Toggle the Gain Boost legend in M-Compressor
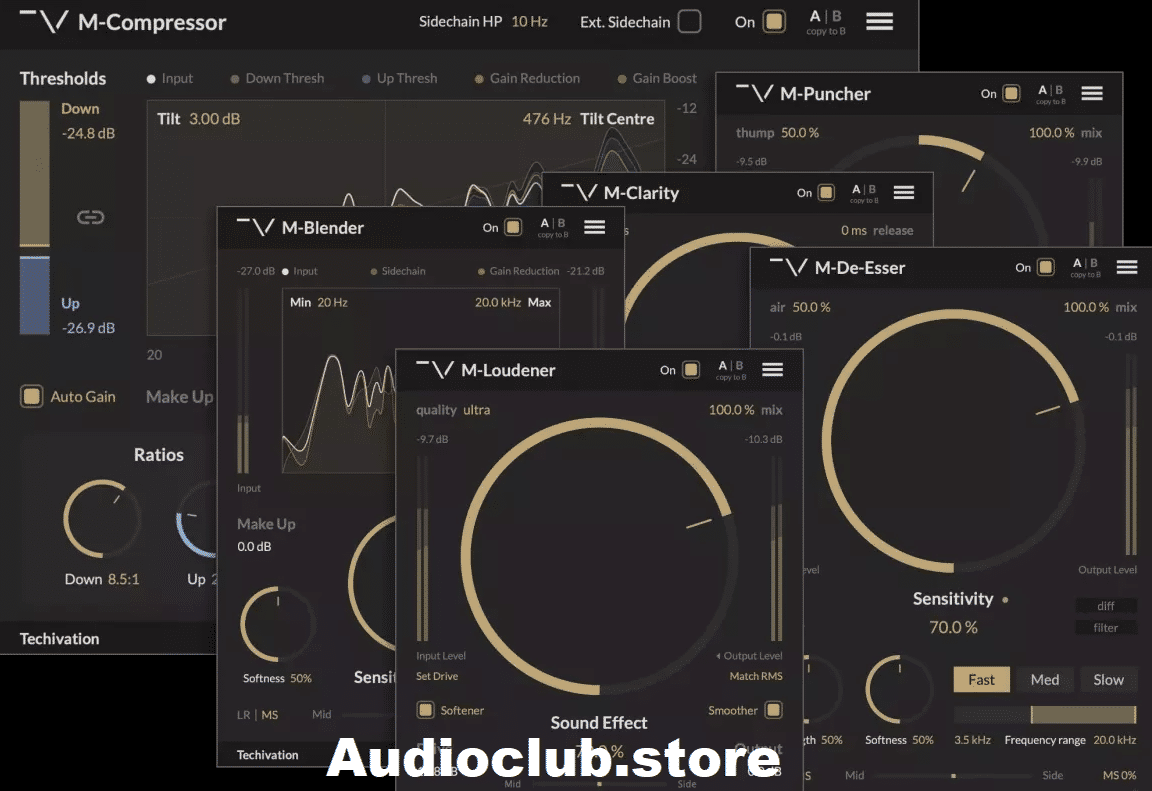 click(657, 78)
